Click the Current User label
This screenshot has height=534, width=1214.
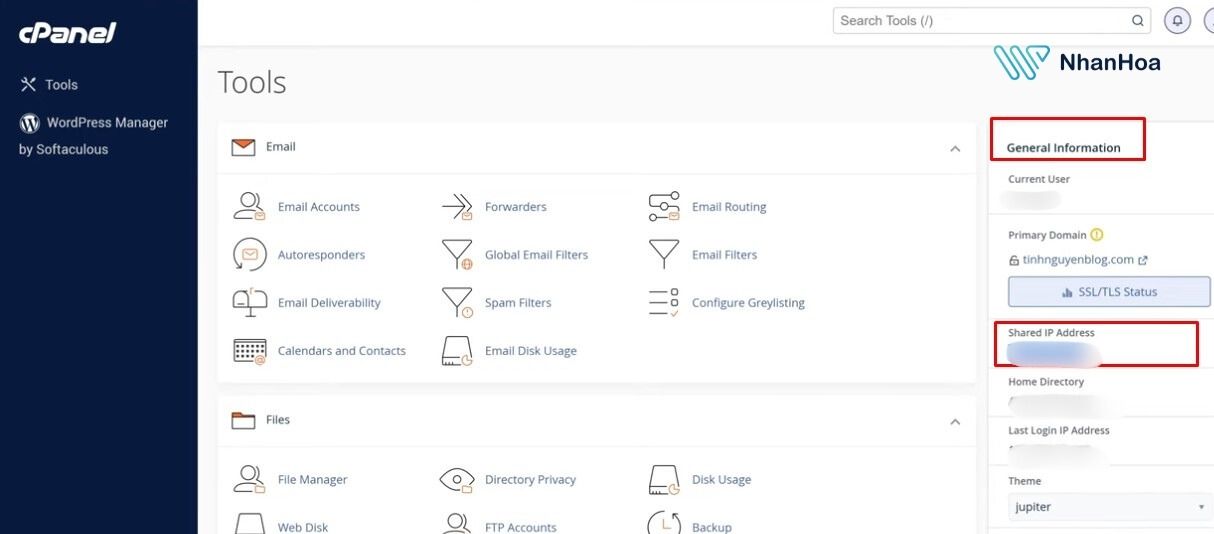coord(1039,180)
